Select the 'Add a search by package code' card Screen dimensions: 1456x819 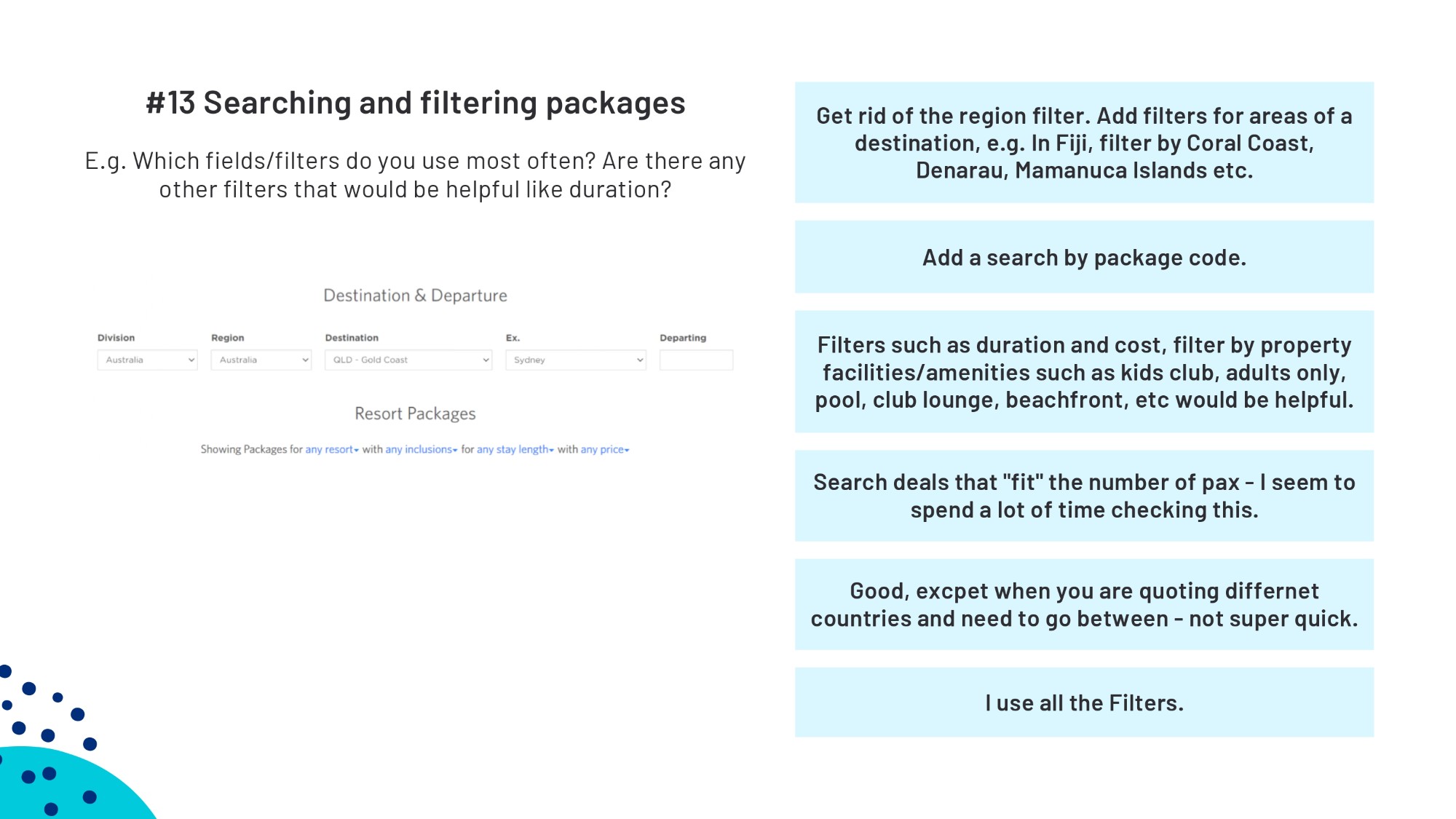(1084, 257)
